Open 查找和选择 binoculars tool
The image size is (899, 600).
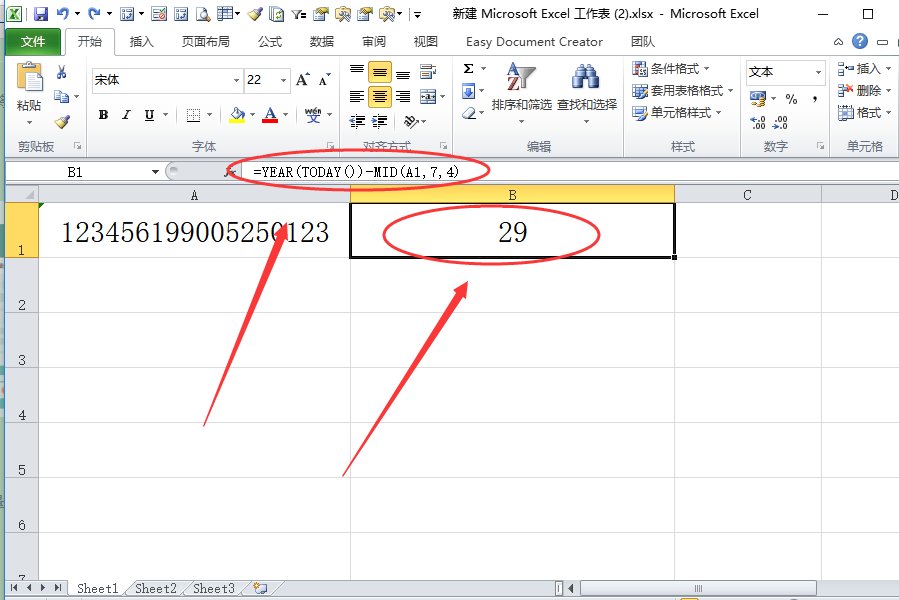pos(586,90)
